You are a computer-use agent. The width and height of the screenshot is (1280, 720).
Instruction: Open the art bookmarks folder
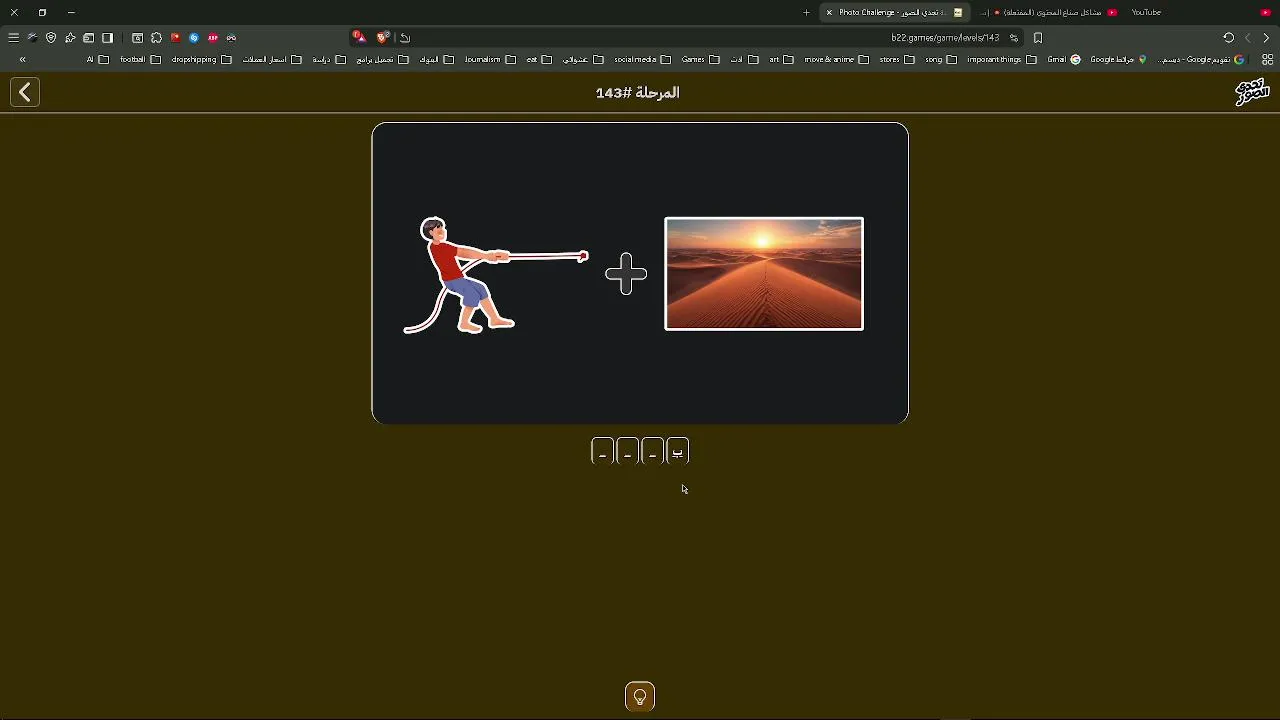(781, 60)
